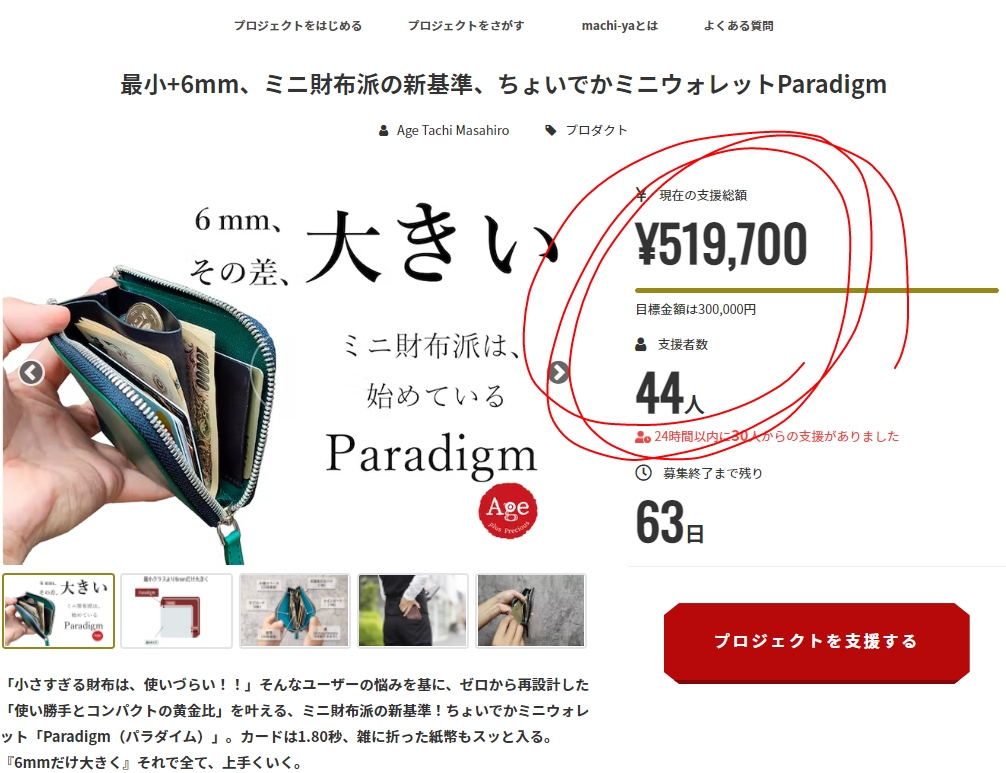Select the red wallet size comparison thumbnail
Screen dimensions: 1006x773
point(176,611)
